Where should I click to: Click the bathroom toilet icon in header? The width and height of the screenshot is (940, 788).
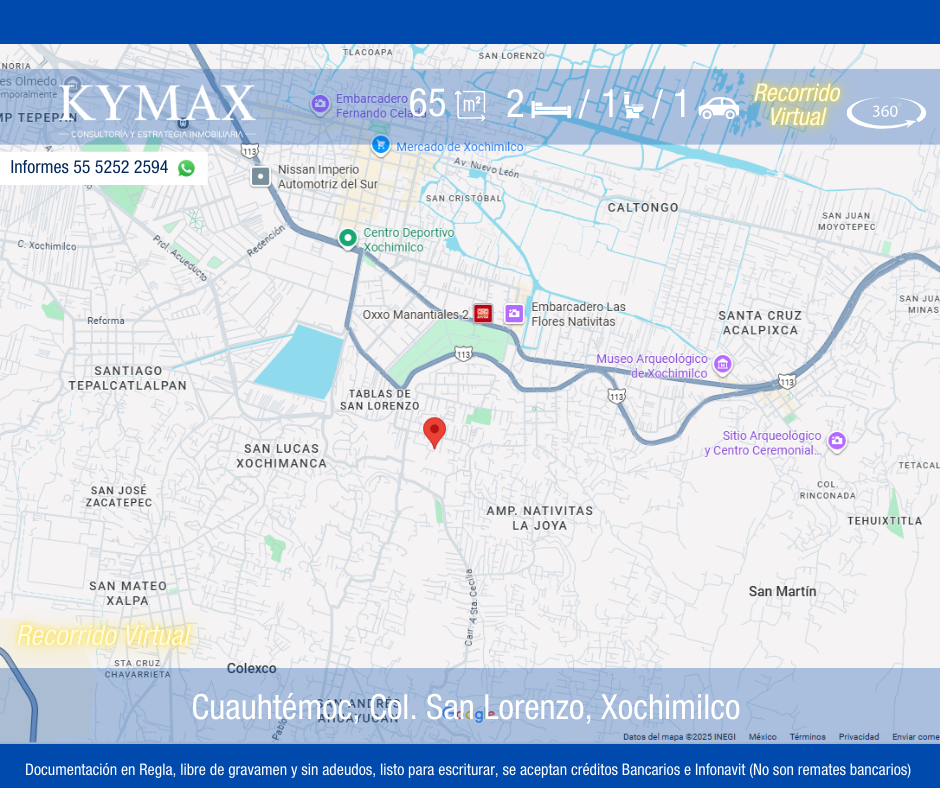pos(632,106)
